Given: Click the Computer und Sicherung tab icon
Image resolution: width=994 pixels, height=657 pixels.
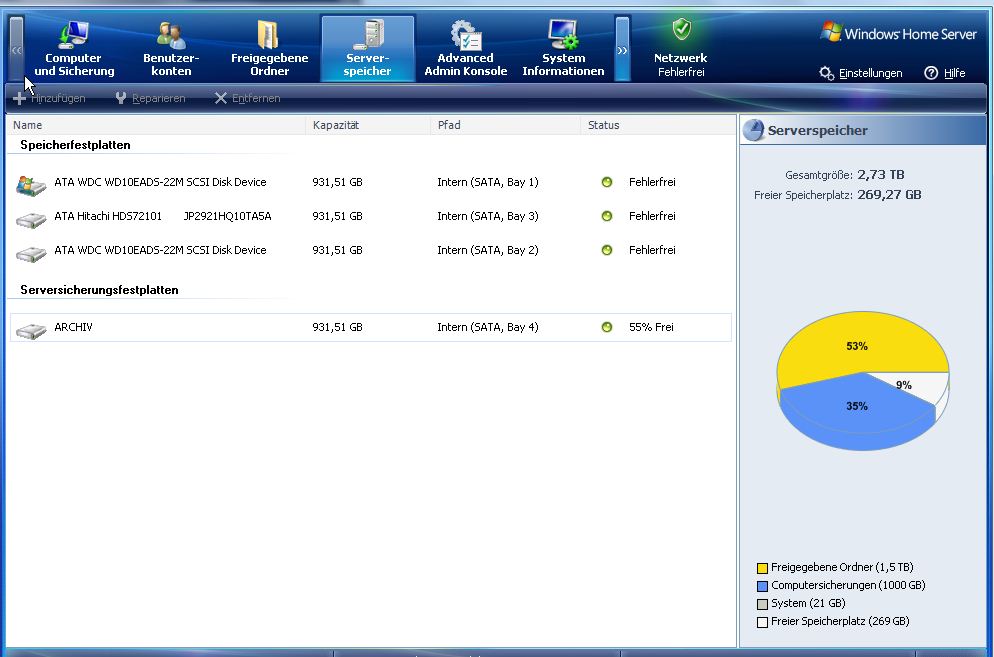Looking at the screenshot, I should 73,34.
